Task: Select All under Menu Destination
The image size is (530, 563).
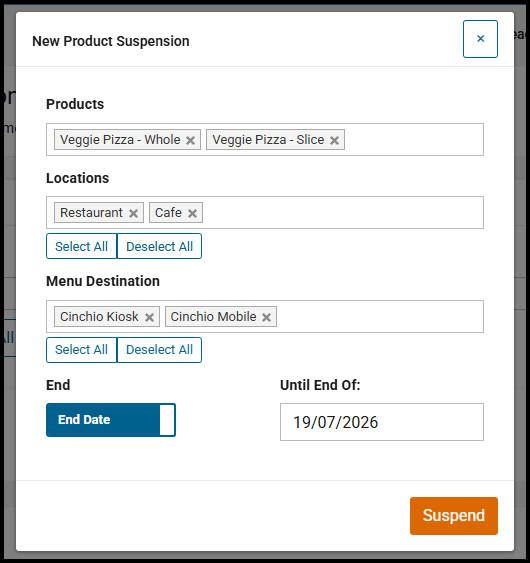Action: point(81,350)
